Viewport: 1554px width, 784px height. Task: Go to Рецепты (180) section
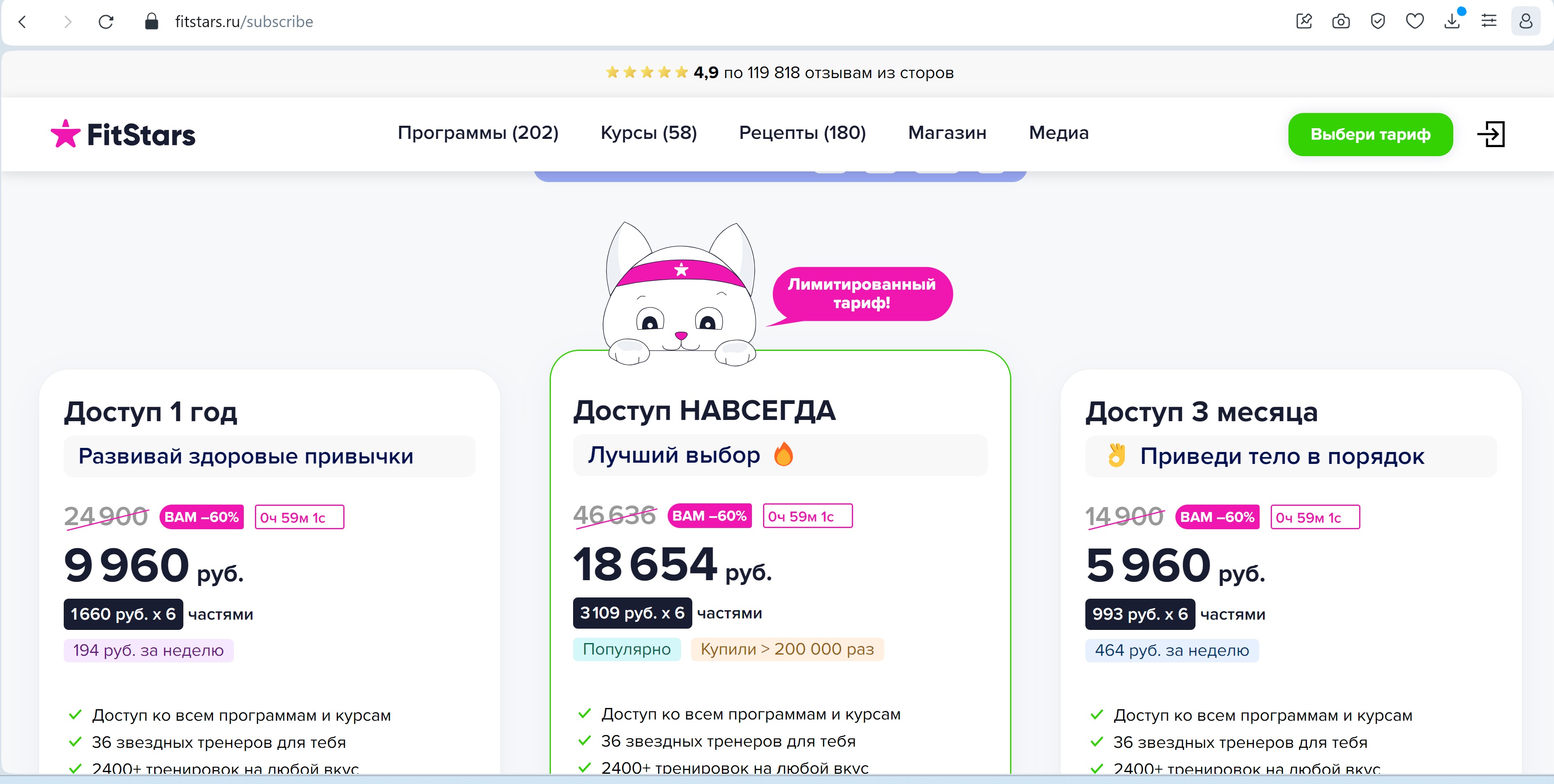pos(802,133)
